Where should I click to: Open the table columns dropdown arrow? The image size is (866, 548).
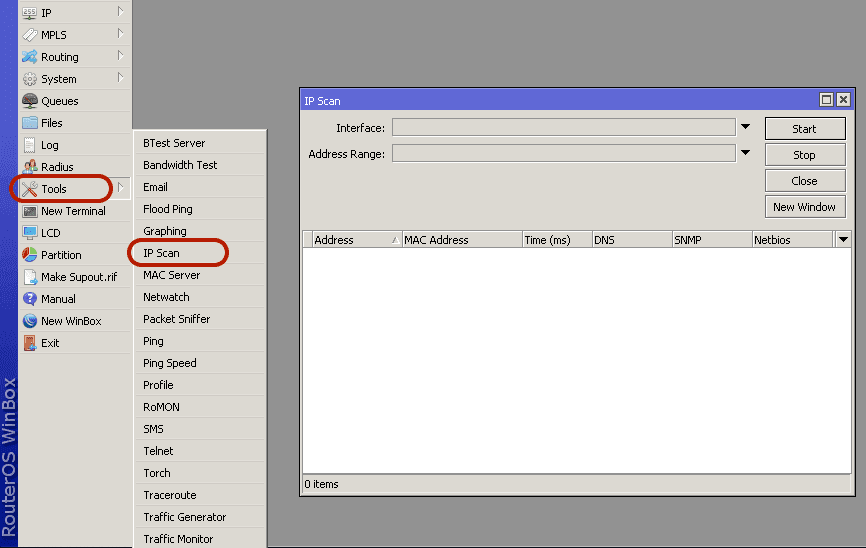tap(843, 239)
